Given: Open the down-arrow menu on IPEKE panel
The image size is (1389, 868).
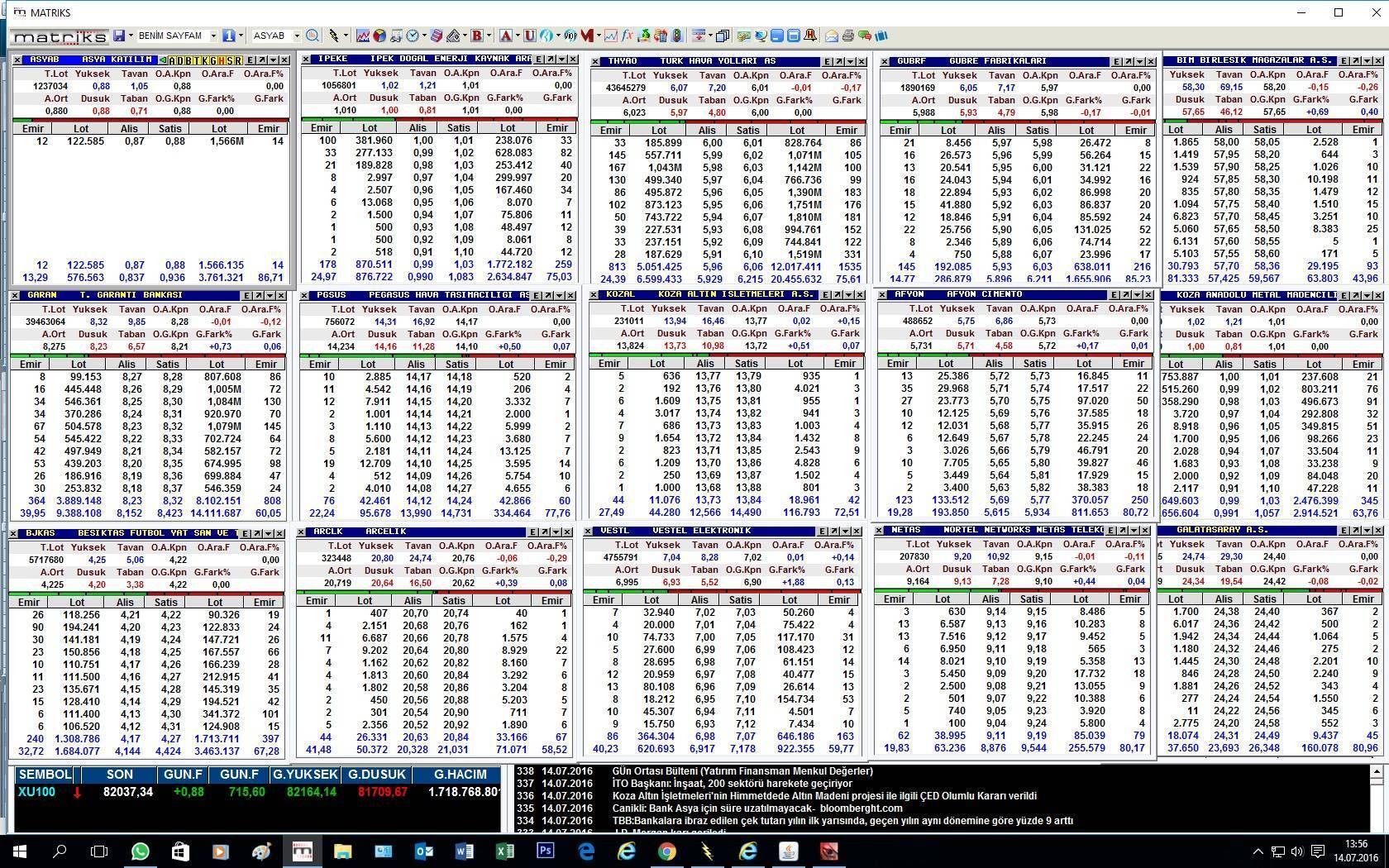Looking at the screenshot, I should 562,60.
